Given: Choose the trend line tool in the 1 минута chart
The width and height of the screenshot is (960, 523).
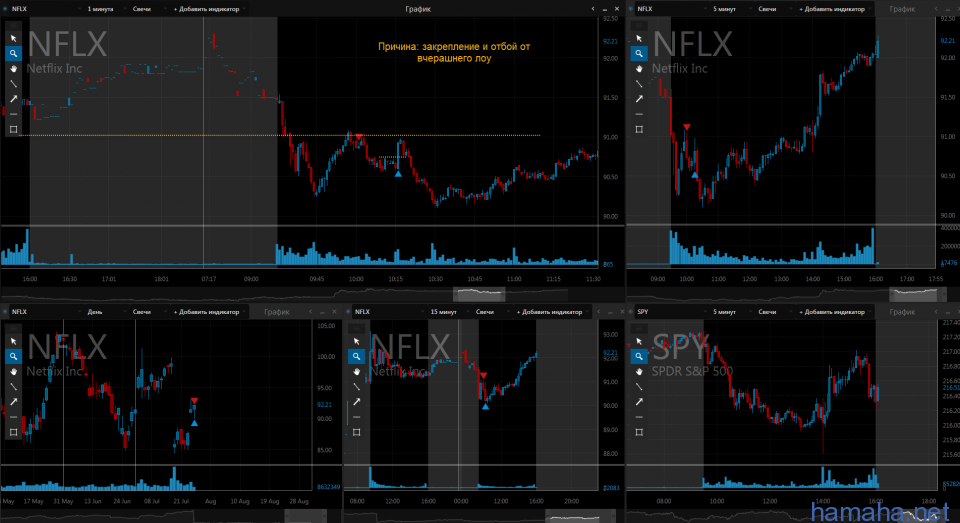Looking at the screenshot, I should [13, 84].
